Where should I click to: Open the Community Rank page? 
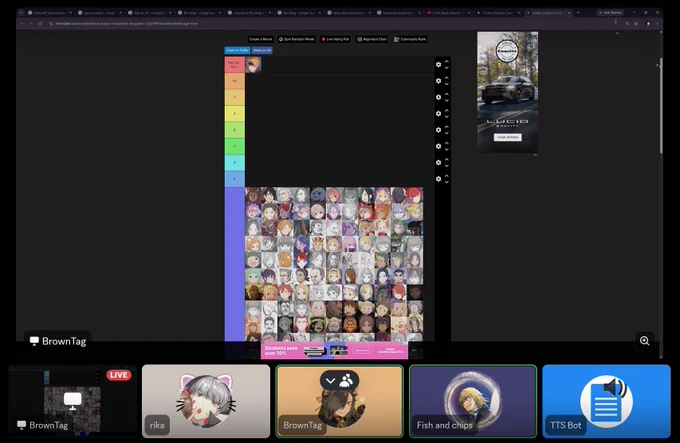pyautogui.click(x=410, y=39)
